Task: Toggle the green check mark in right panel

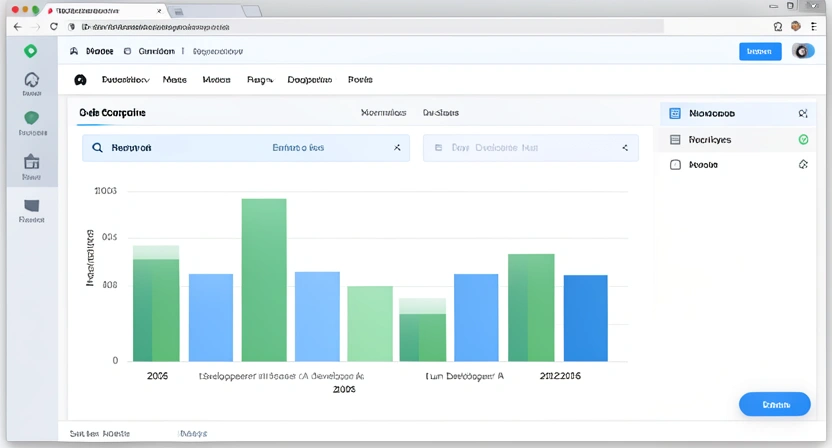Action: (x=803, y=140)
